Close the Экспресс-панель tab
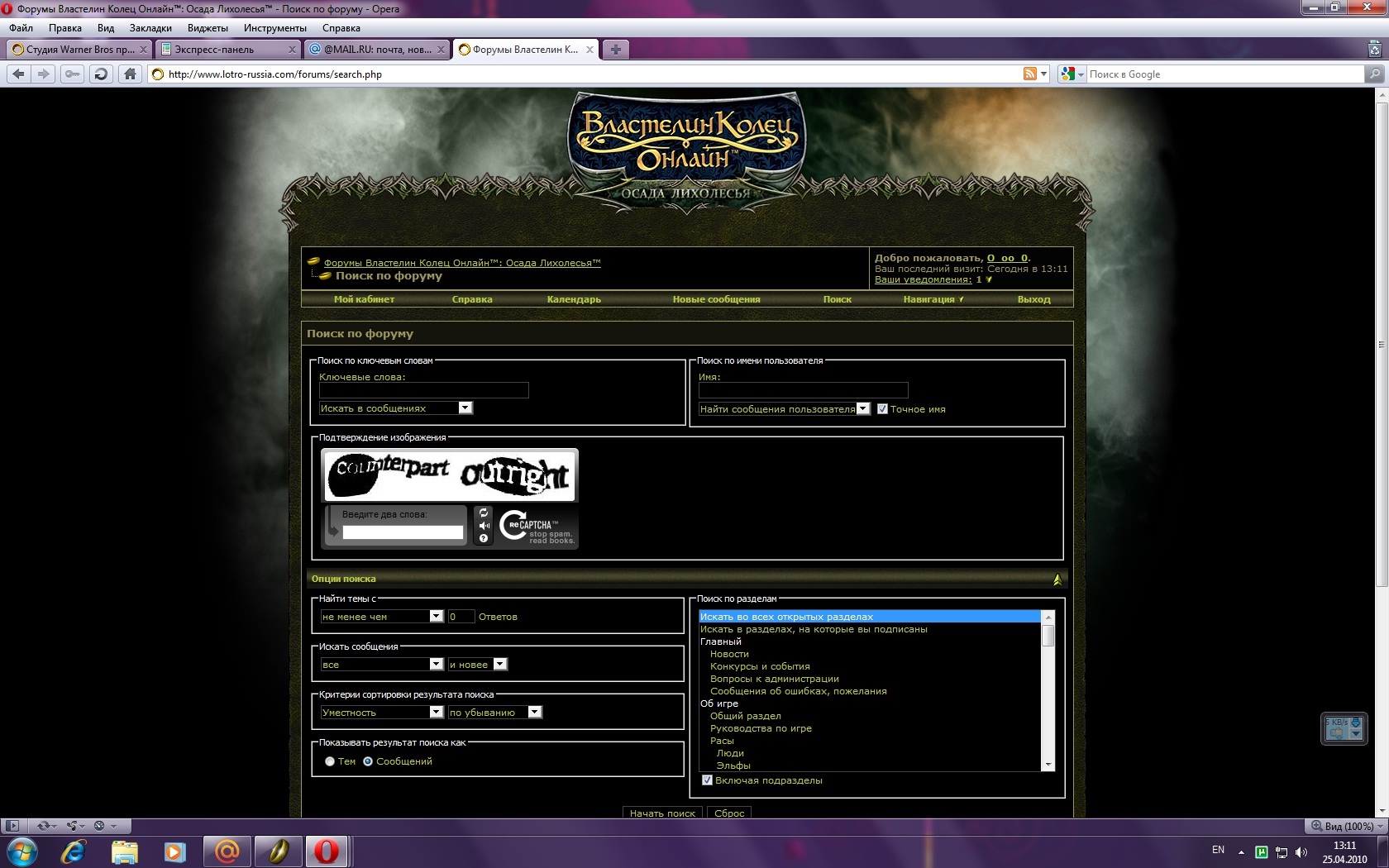 292,50
